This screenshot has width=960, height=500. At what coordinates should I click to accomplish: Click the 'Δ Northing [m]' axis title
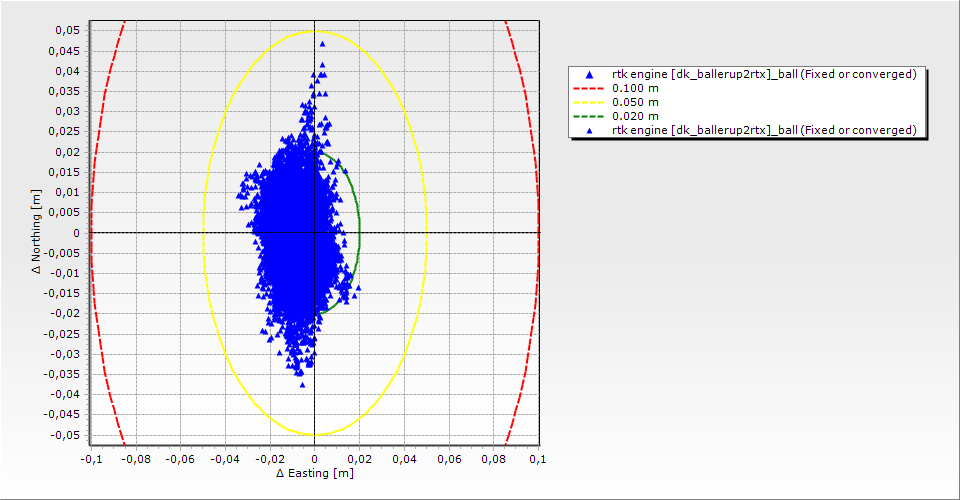tap(37, 231)
